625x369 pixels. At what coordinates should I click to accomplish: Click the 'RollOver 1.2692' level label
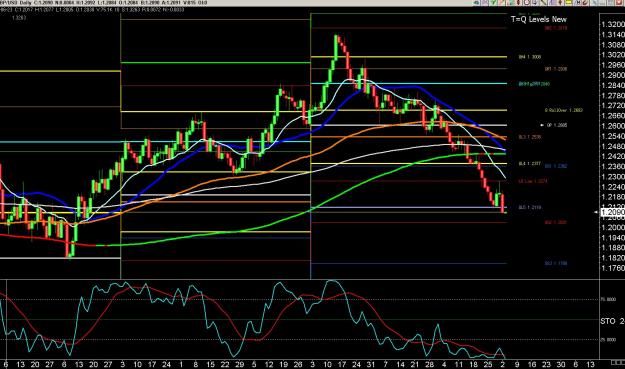[x=564, y=110]
